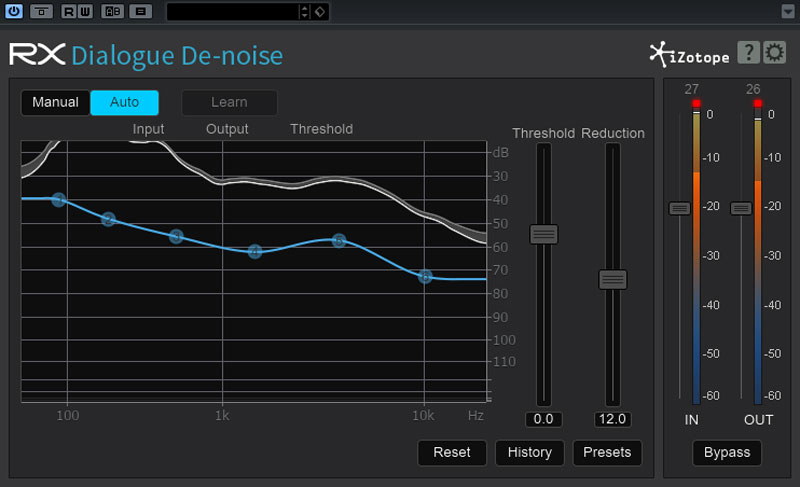Open the preset name field

(233, 12)
